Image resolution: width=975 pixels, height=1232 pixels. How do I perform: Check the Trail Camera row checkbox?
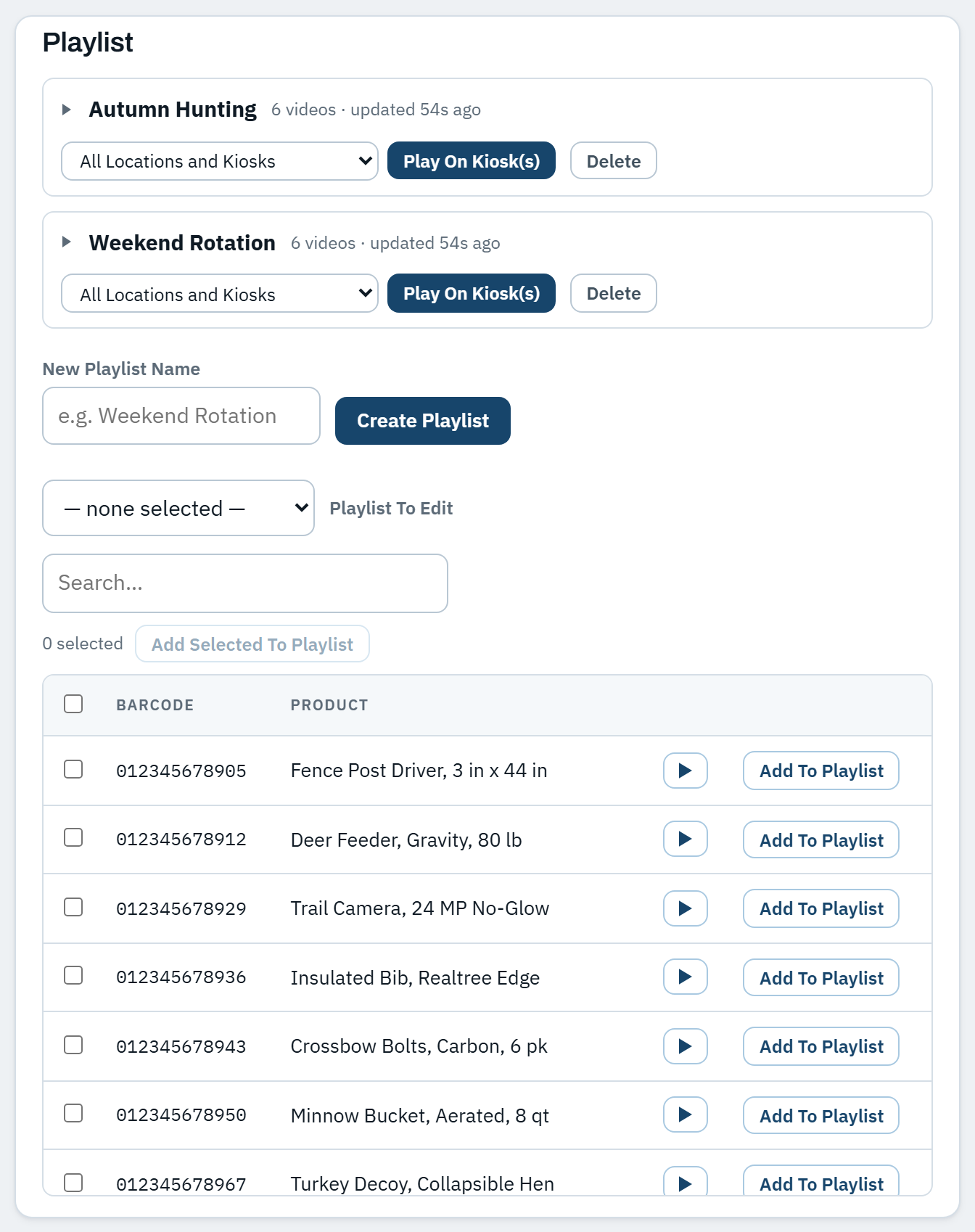pyautogui.click(x=73, y=907)
